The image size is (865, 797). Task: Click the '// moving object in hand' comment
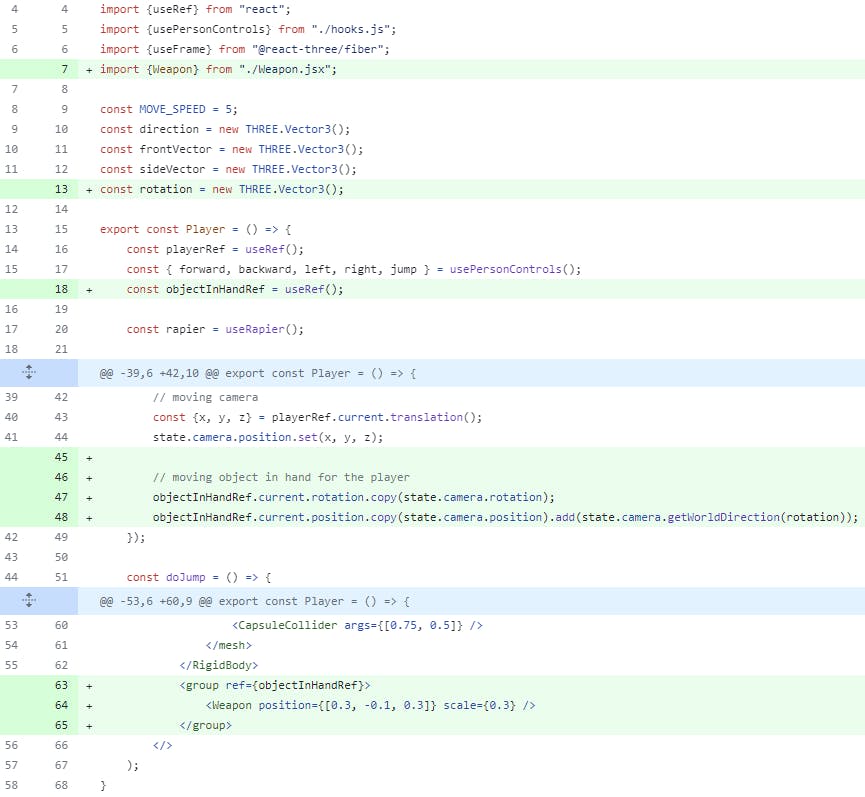[x=281, y=477]
